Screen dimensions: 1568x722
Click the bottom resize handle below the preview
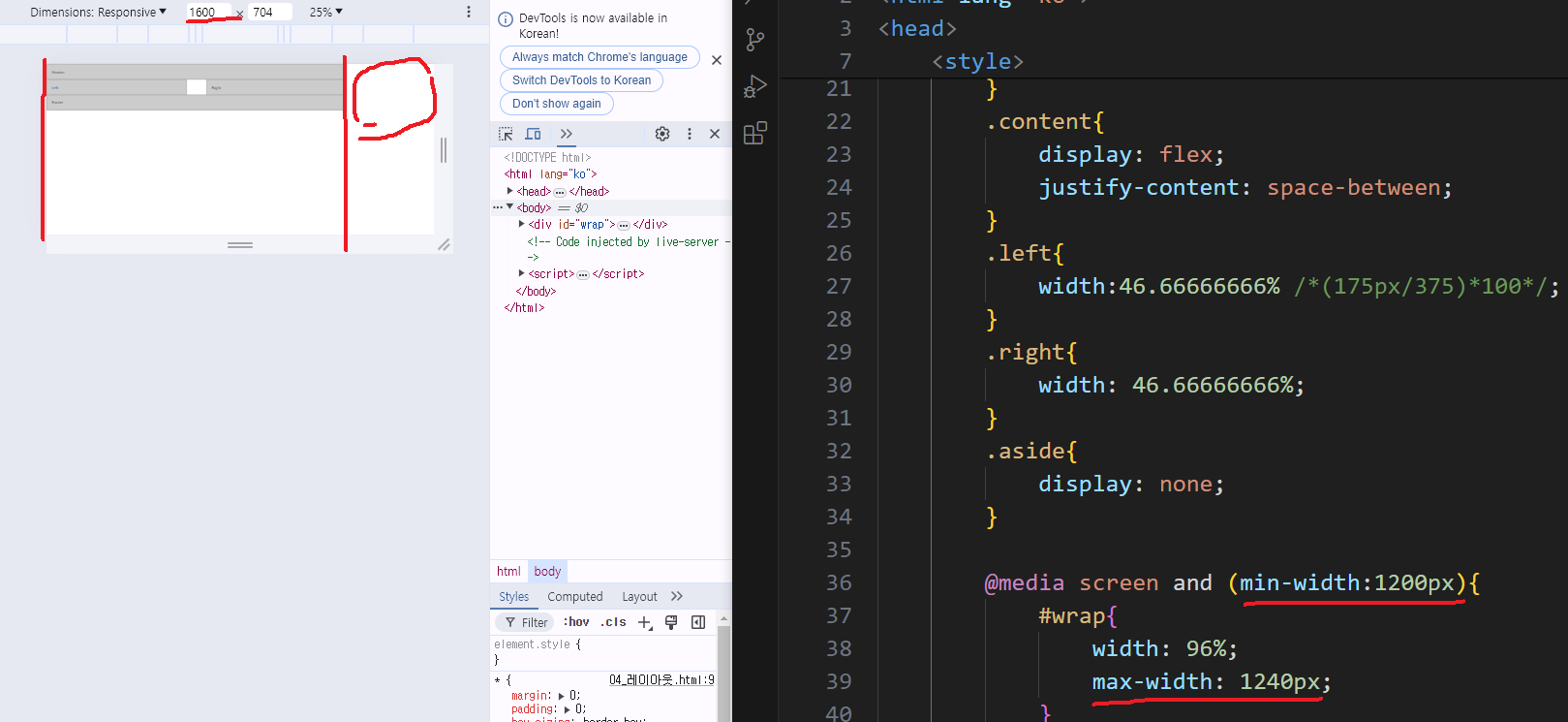coord(240,245)
